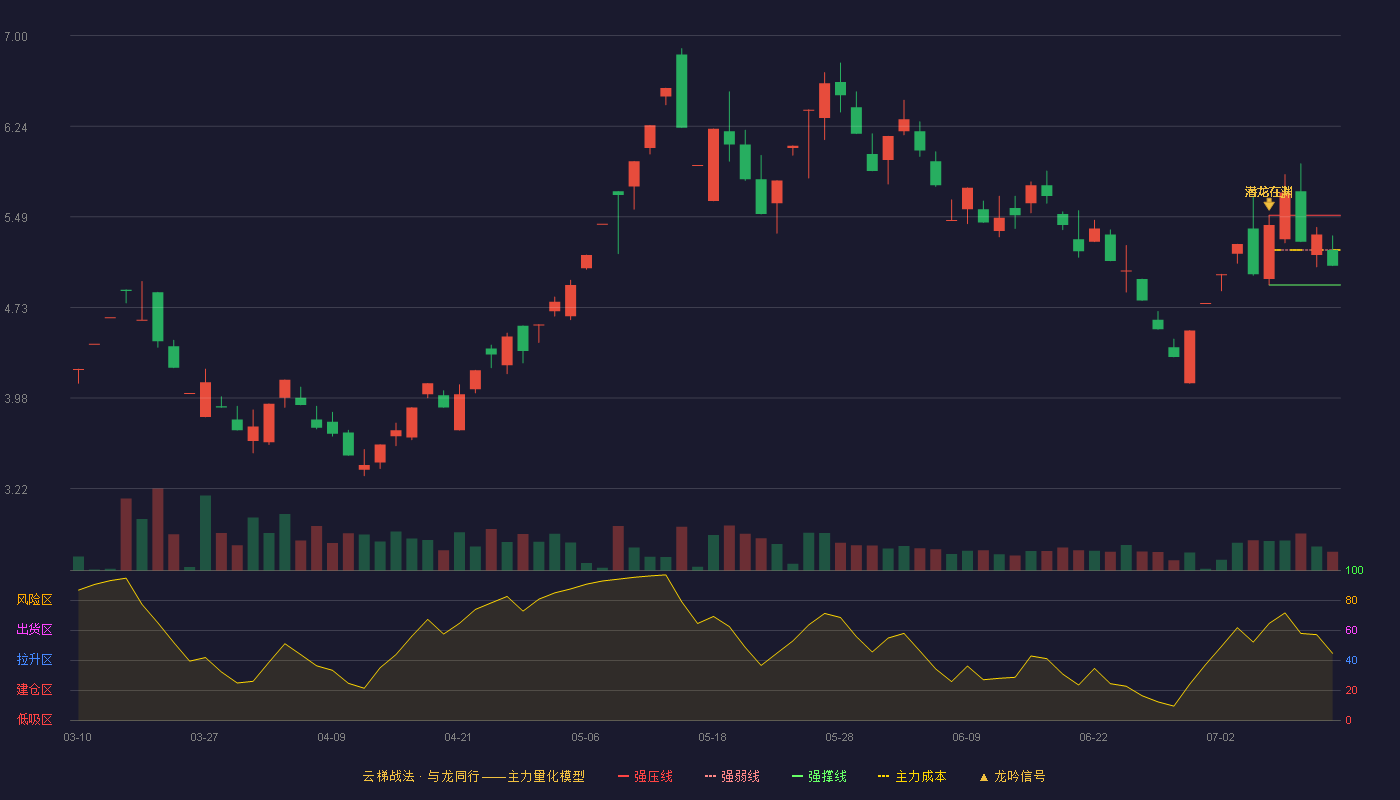The height and width of the screenshot is (800, 1400).
Task: Click the blue 40 indicator axis value
Action: pyautogui.click(x=1351, y=660)
